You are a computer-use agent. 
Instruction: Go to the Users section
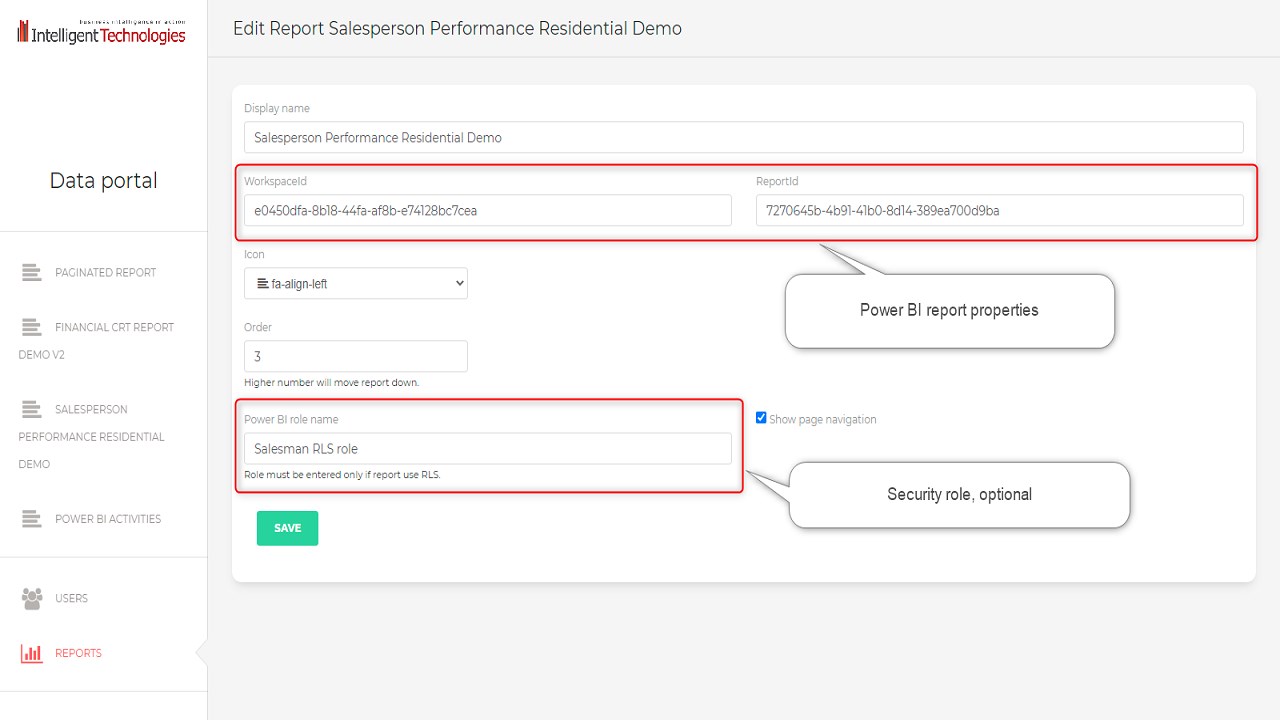(71, 598)
